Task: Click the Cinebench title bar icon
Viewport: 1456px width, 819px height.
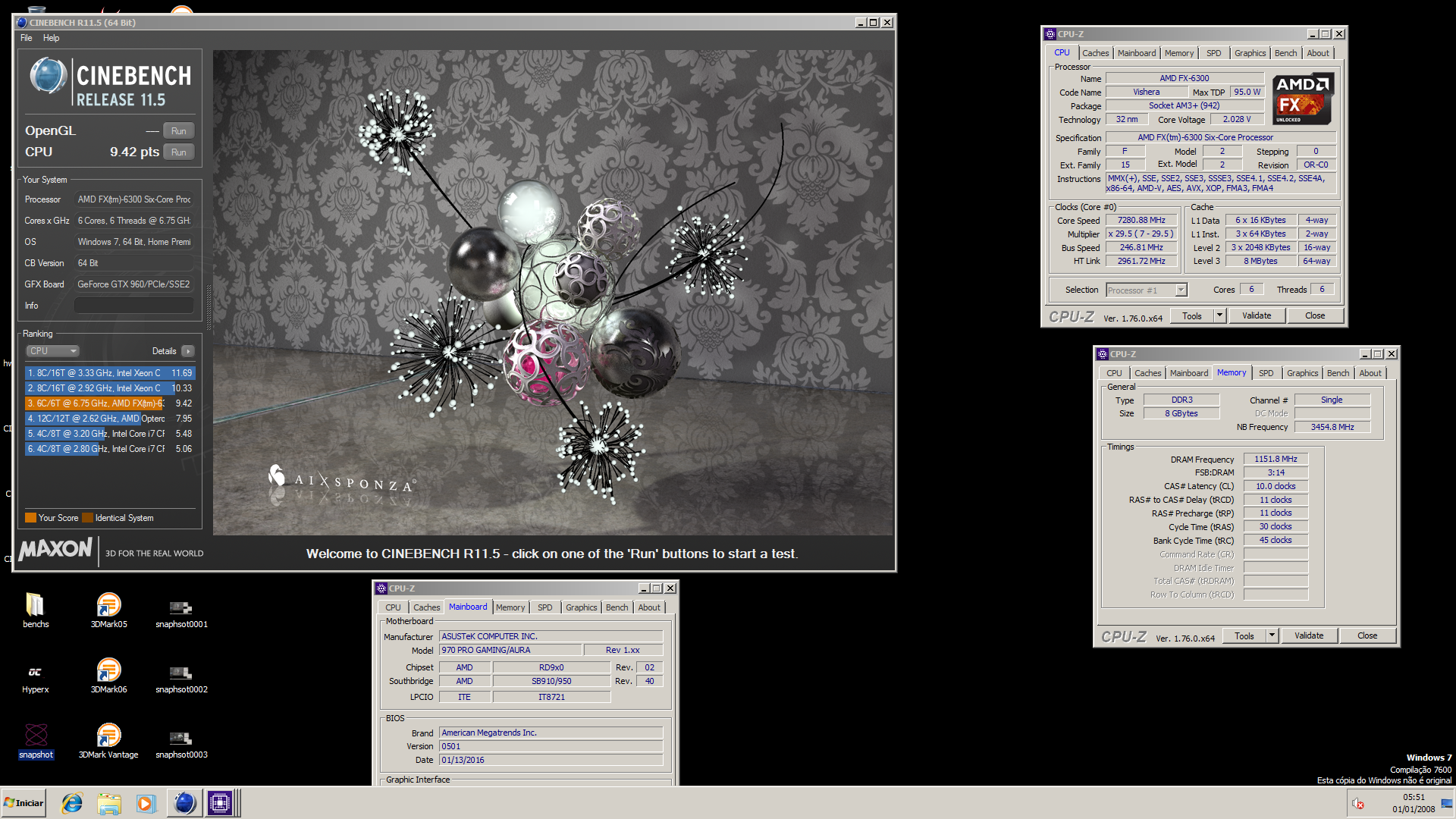Action: [21, 23]
